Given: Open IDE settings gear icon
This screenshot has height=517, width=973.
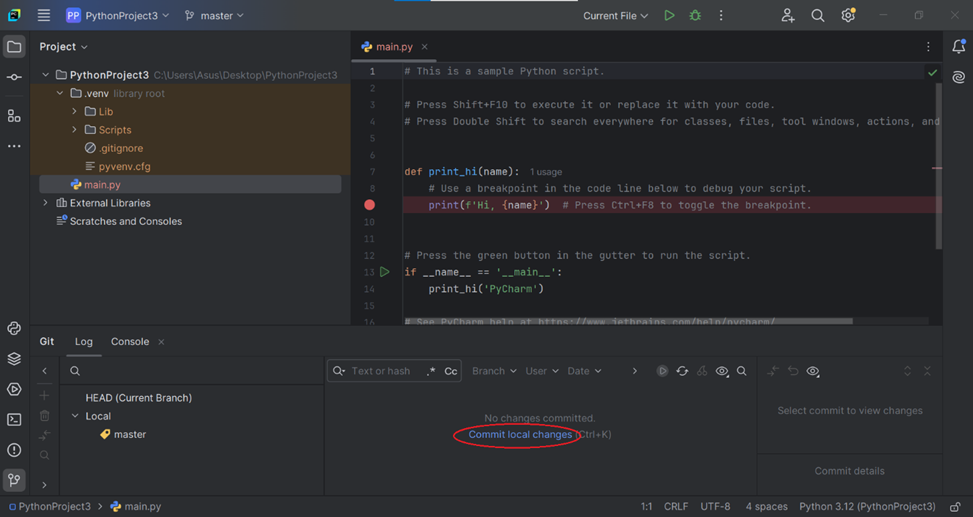Looking at the screenshot, I should (x=848, y=16).
